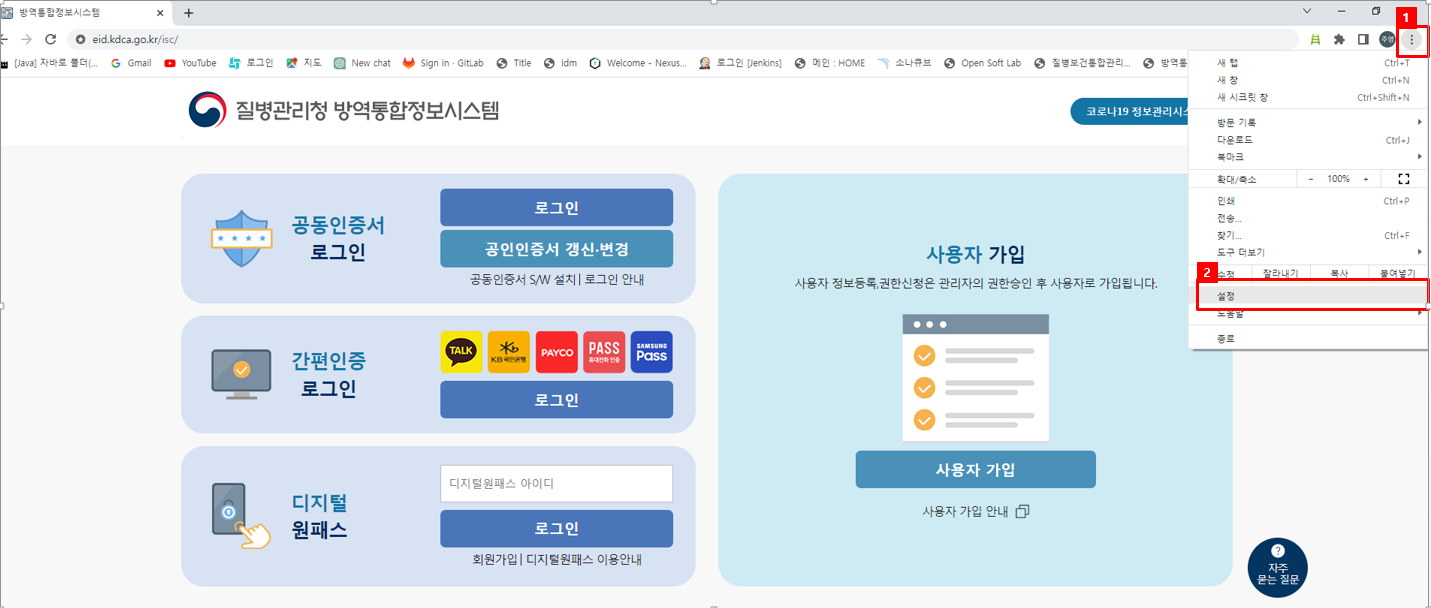The height and width of the screenshot is (608, 1431).
Task: Open the 질병보건통합관리 bookmark
Action: 1083,63
